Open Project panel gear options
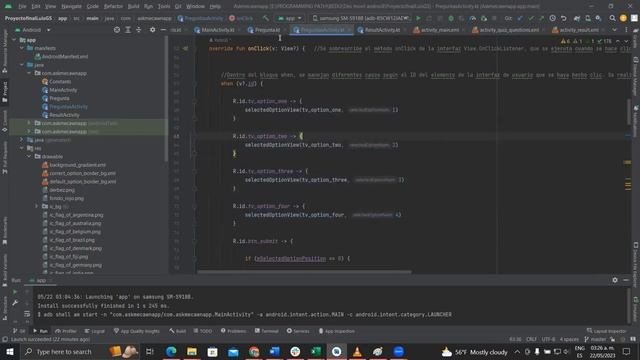The width and height of the screenshot is (640, 360). [152, 30]
